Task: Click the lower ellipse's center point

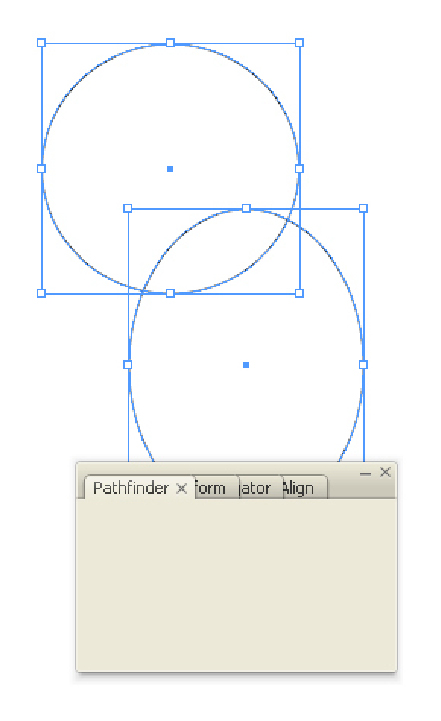Action: (246, 365)
